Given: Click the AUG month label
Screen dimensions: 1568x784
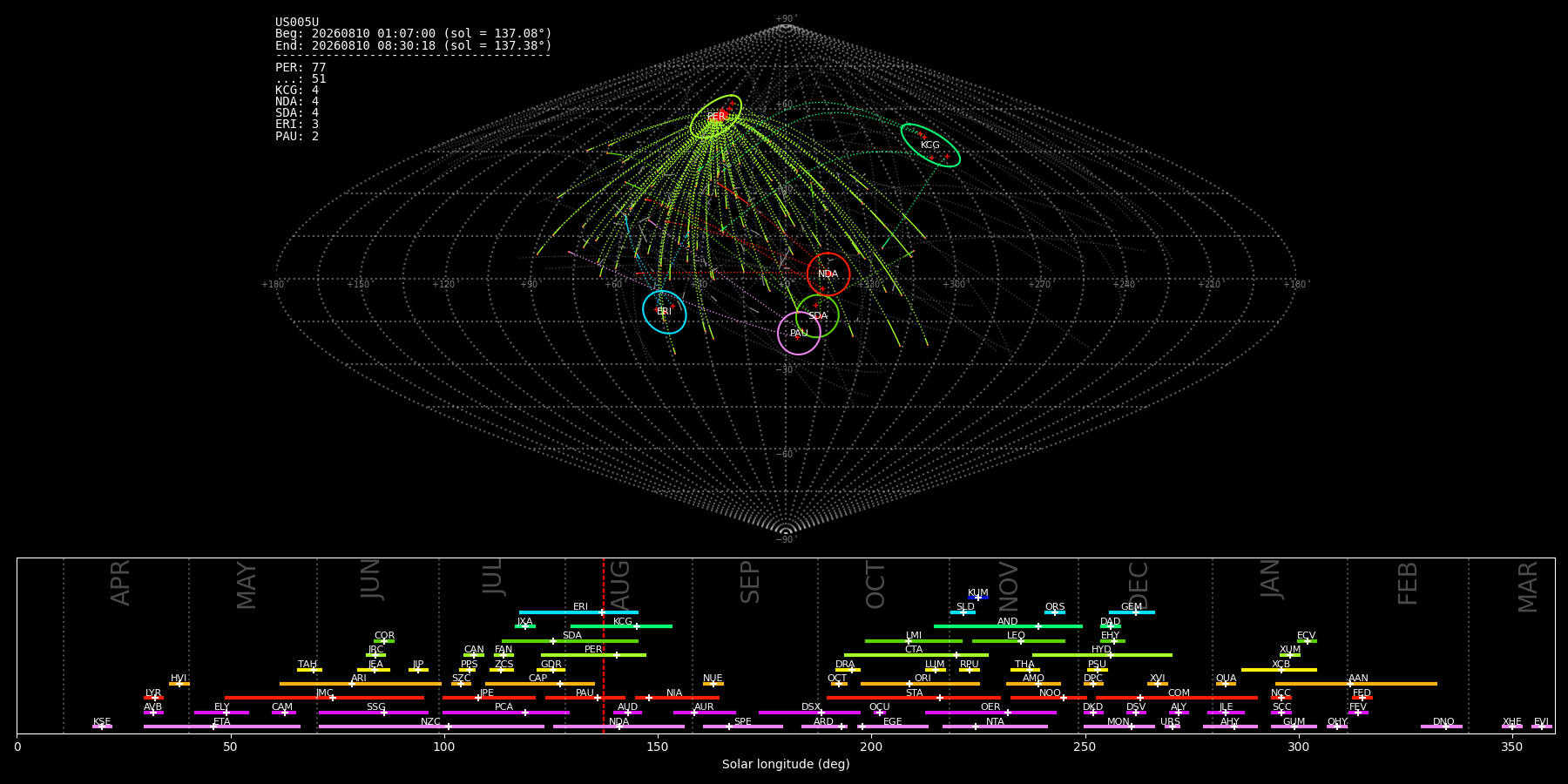Looking at the screenshot, I should [x=620, y=580].
